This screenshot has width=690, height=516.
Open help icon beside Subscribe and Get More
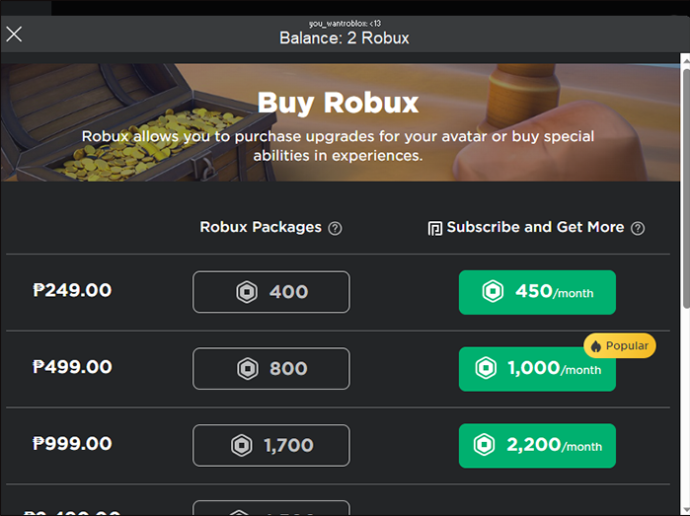click(638, 228)
